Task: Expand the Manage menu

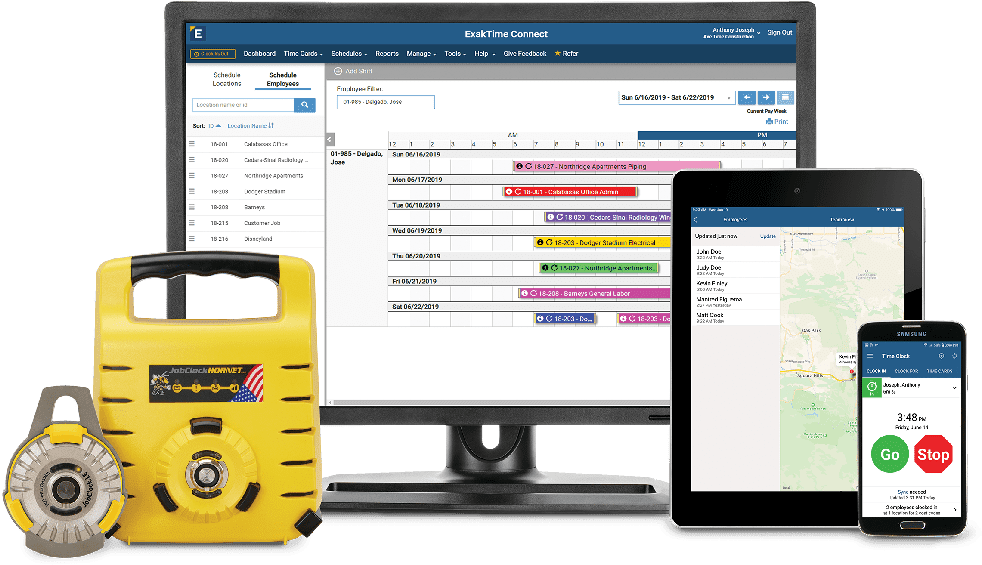Action: (421, 54)
